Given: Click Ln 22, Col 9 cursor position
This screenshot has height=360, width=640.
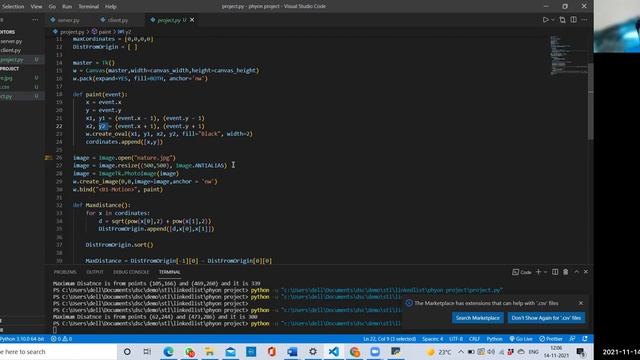Looking at the screenshot, I should pyautogui.click(x=389, y=339).
